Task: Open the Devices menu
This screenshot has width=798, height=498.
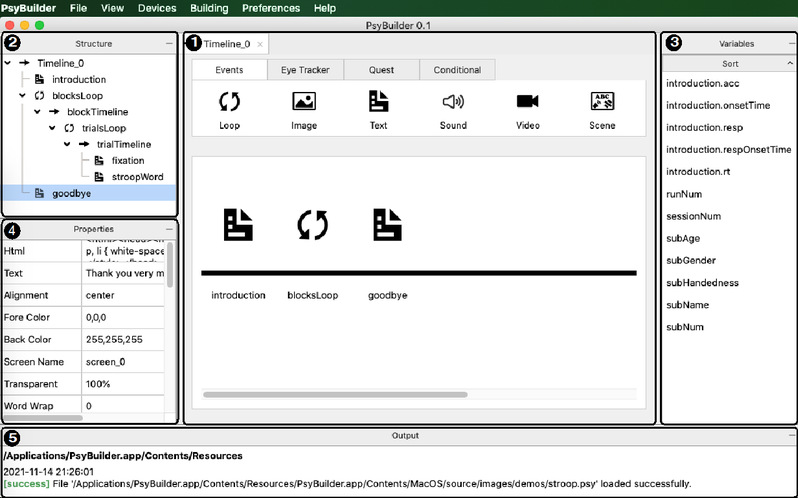Action: (x=157, y=8)
